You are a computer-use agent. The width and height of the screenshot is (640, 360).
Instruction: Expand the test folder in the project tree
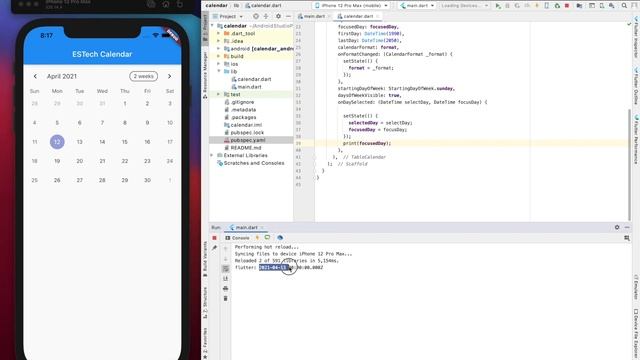click(x=219, y=94)
